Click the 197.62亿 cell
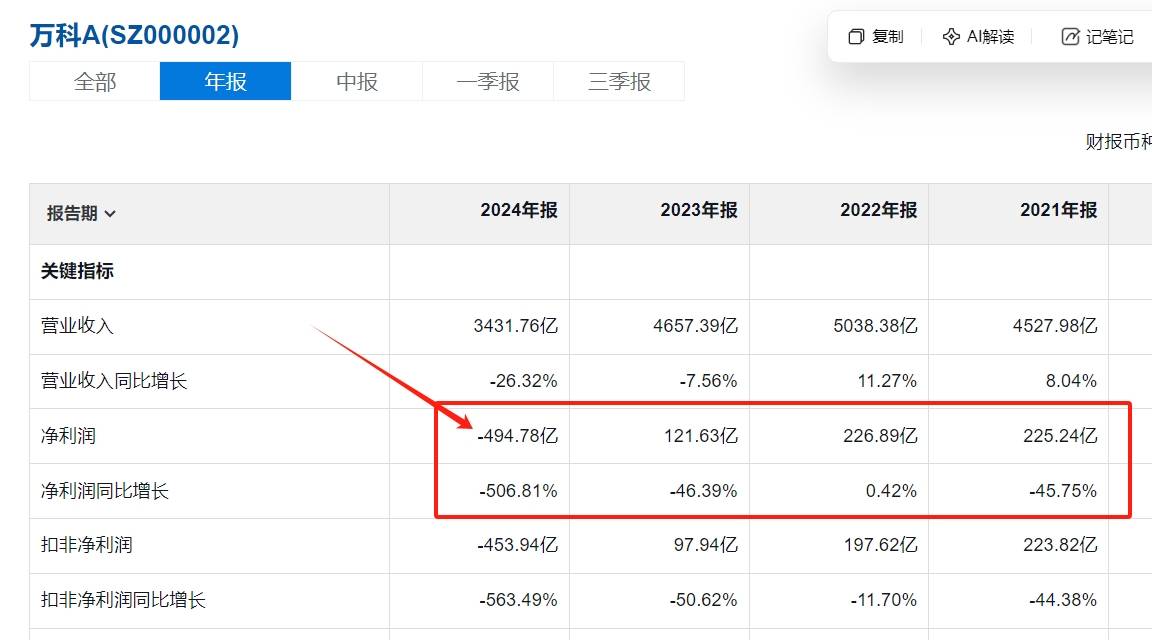This screenshot has height=640, width=1152. click(x=881, y=545)
